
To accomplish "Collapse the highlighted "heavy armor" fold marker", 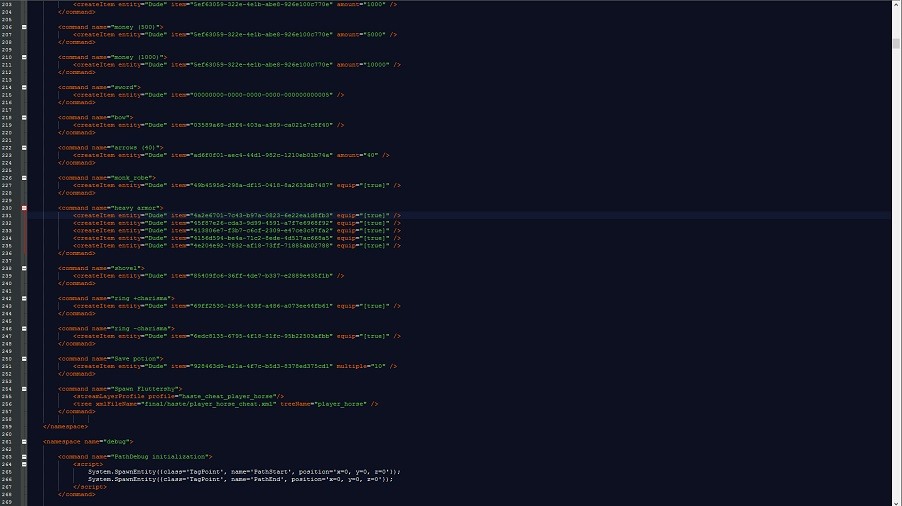I will 24,208.
